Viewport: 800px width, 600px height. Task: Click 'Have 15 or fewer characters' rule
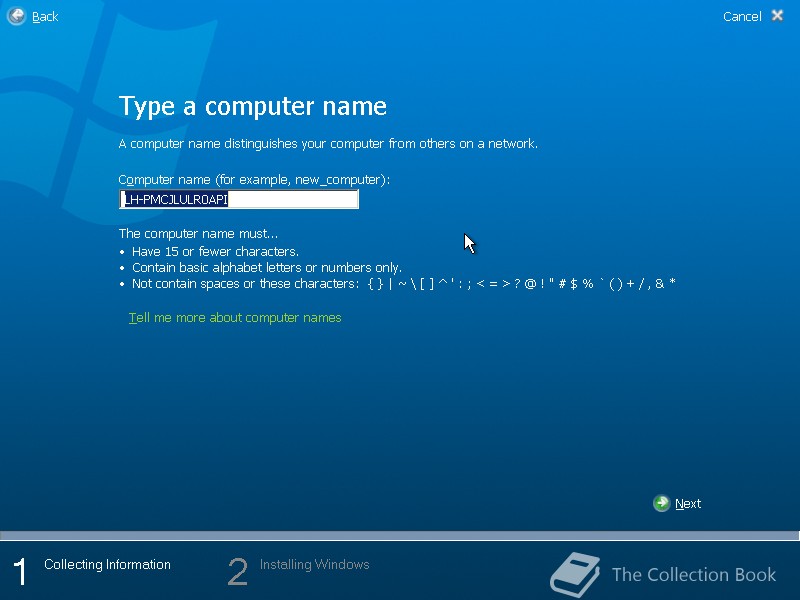pyautogui.click(x=215, y=252)
